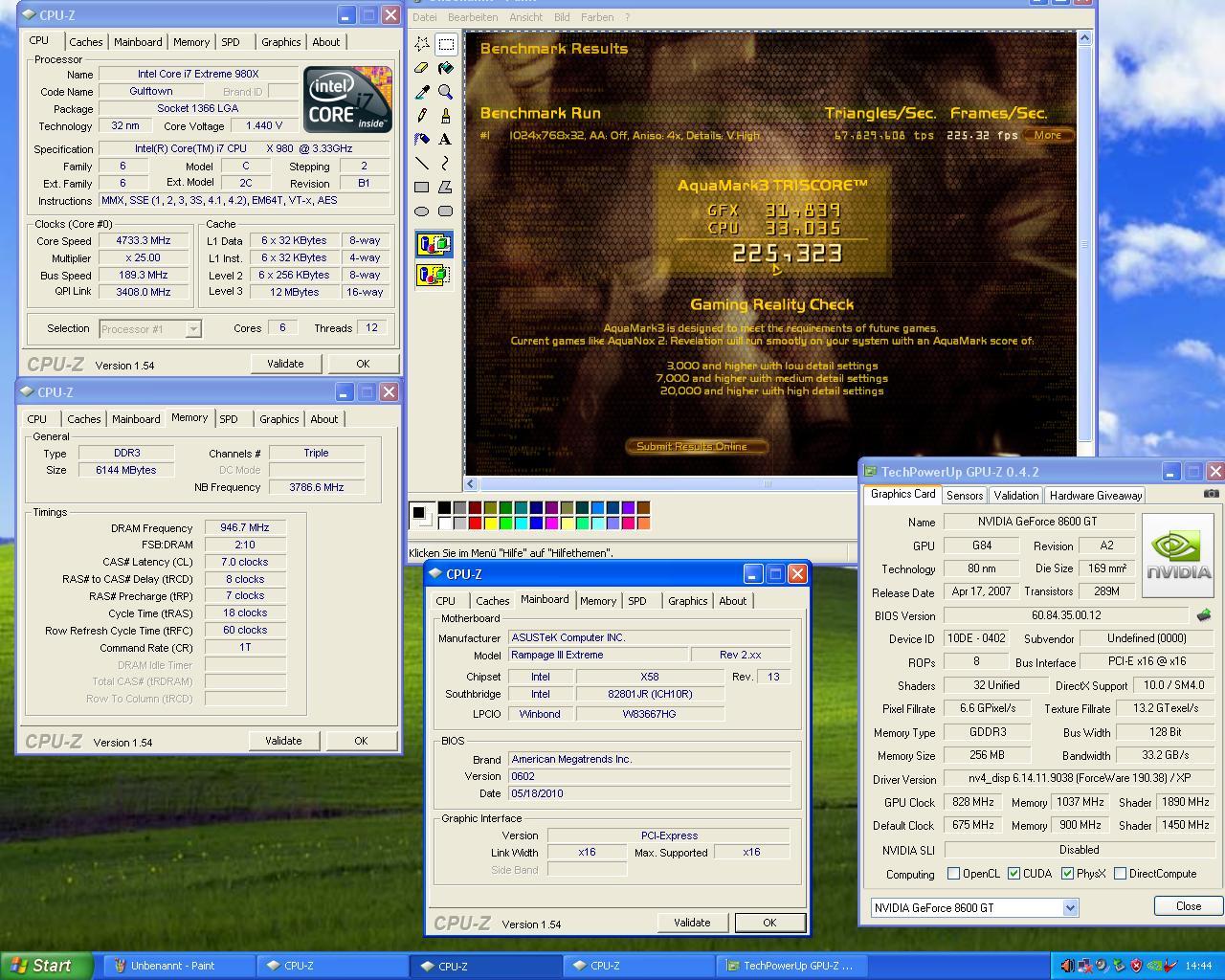Select the Pick Color eyedropper tool
The width and height of the screenshot is (1225, 980).
click(422, 92)
